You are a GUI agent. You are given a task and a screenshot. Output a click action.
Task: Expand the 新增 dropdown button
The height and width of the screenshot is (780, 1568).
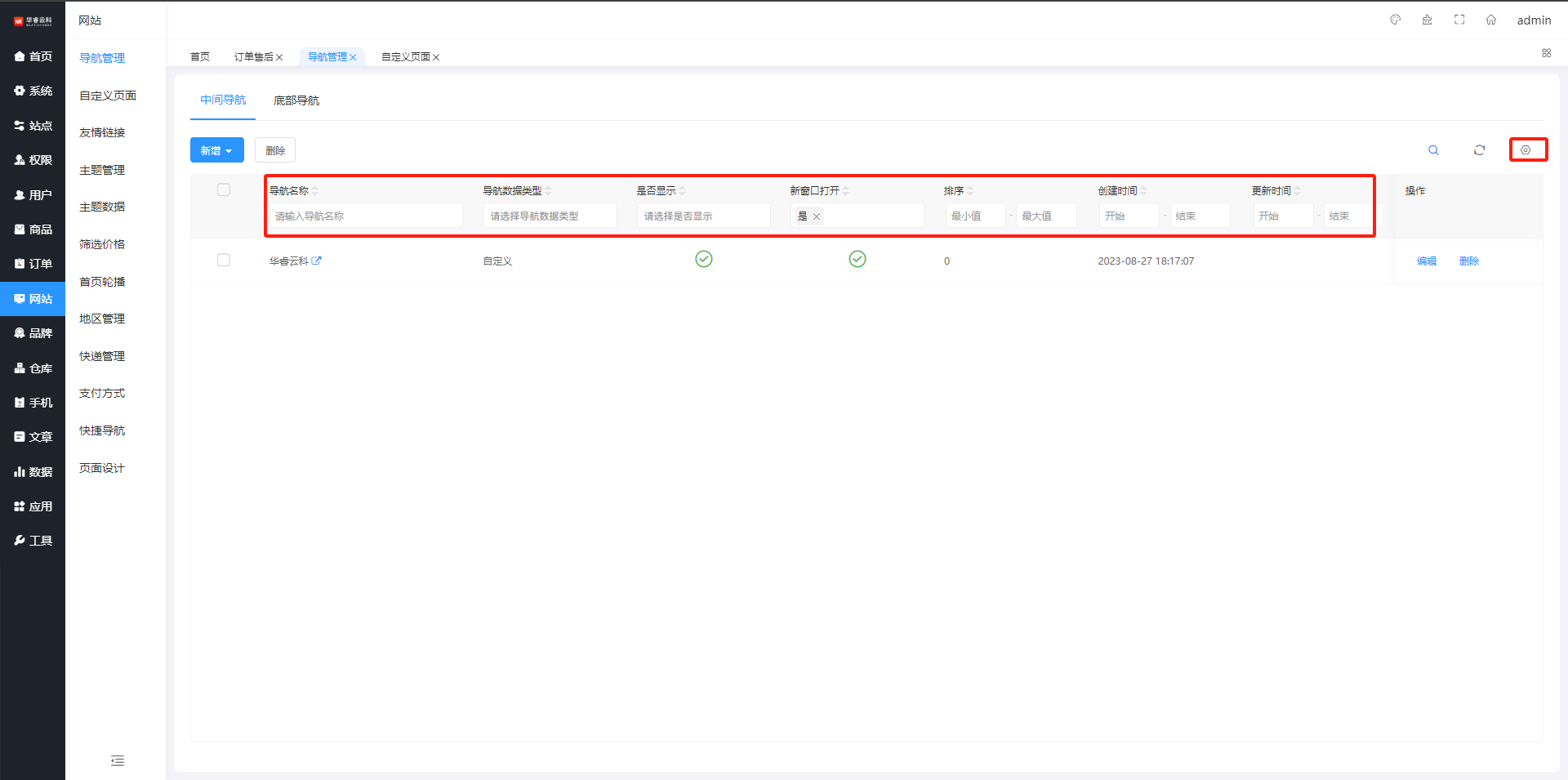coord(216,150)
